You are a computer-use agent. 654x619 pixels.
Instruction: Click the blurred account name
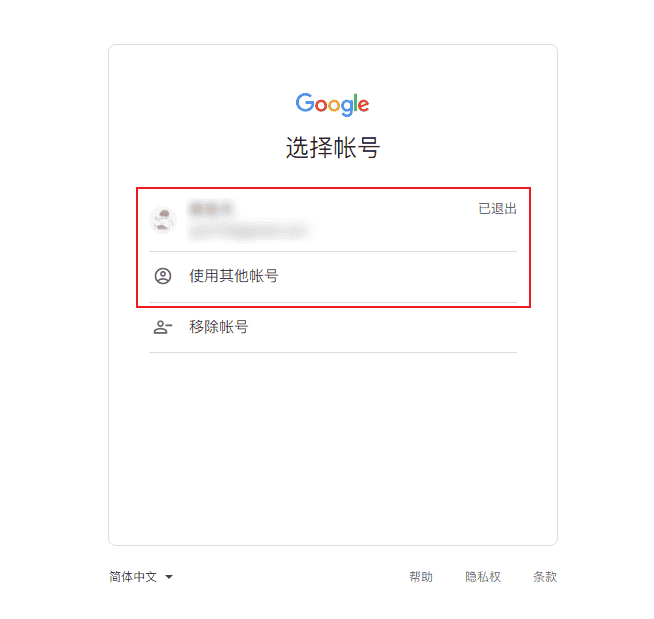click(x=211, y=209)
